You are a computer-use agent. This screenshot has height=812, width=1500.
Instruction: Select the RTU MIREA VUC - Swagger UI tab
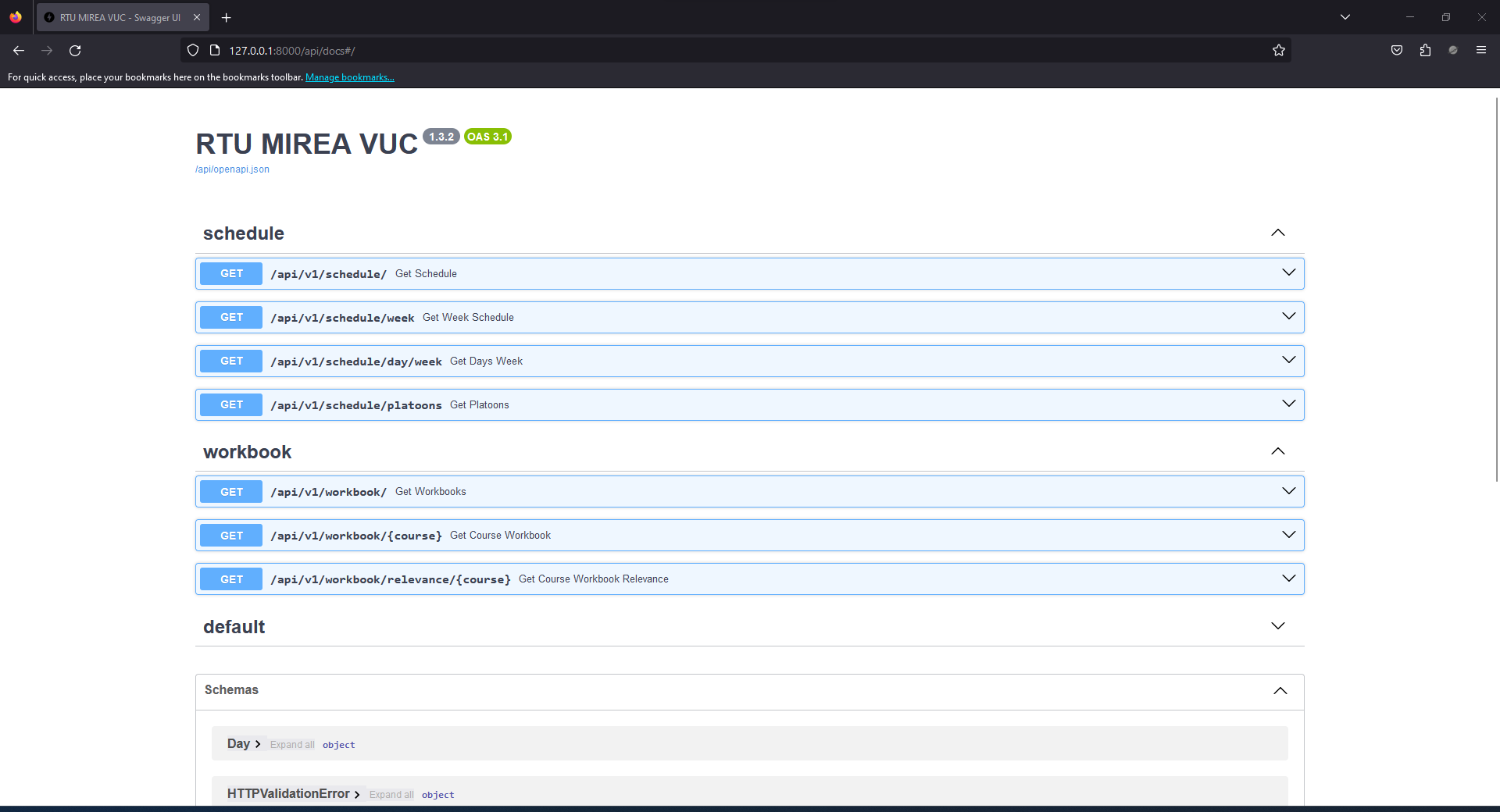point(123,17)
